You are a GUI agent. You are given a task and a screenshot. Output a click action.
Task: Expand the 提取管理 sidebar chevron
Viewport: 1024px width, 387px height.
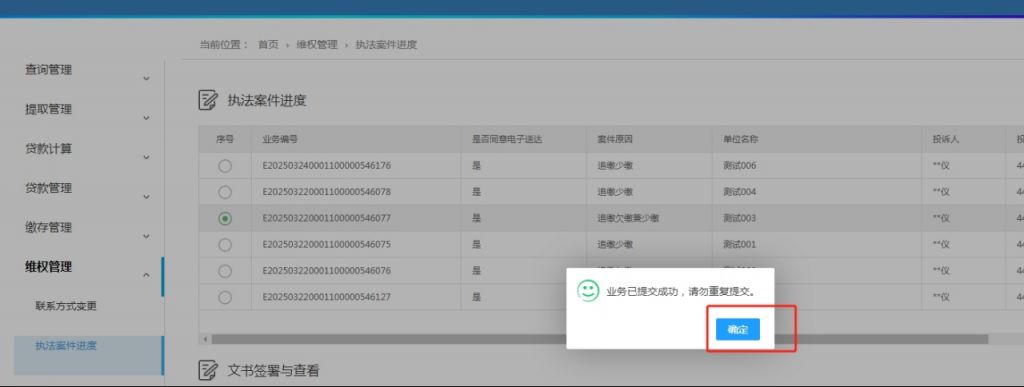[146, 118]
